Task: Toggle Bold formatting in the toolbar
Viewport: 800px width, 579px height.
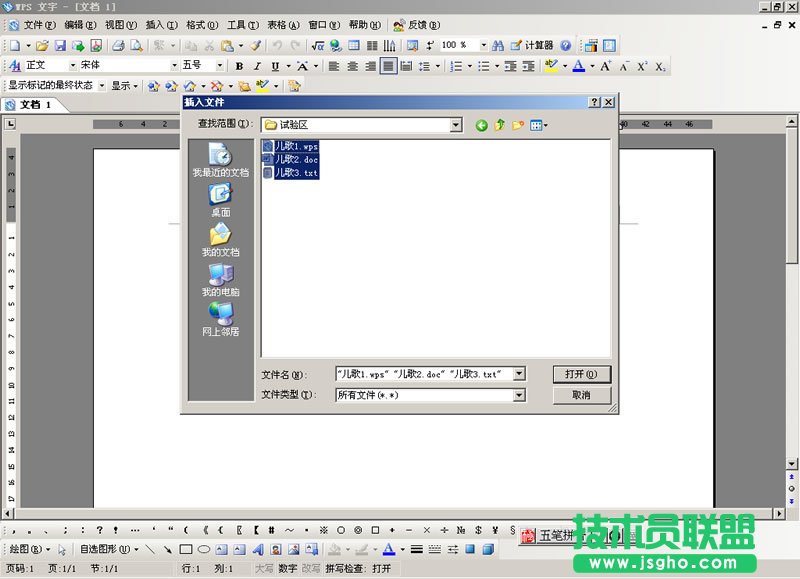Action: tap(240, 66)
